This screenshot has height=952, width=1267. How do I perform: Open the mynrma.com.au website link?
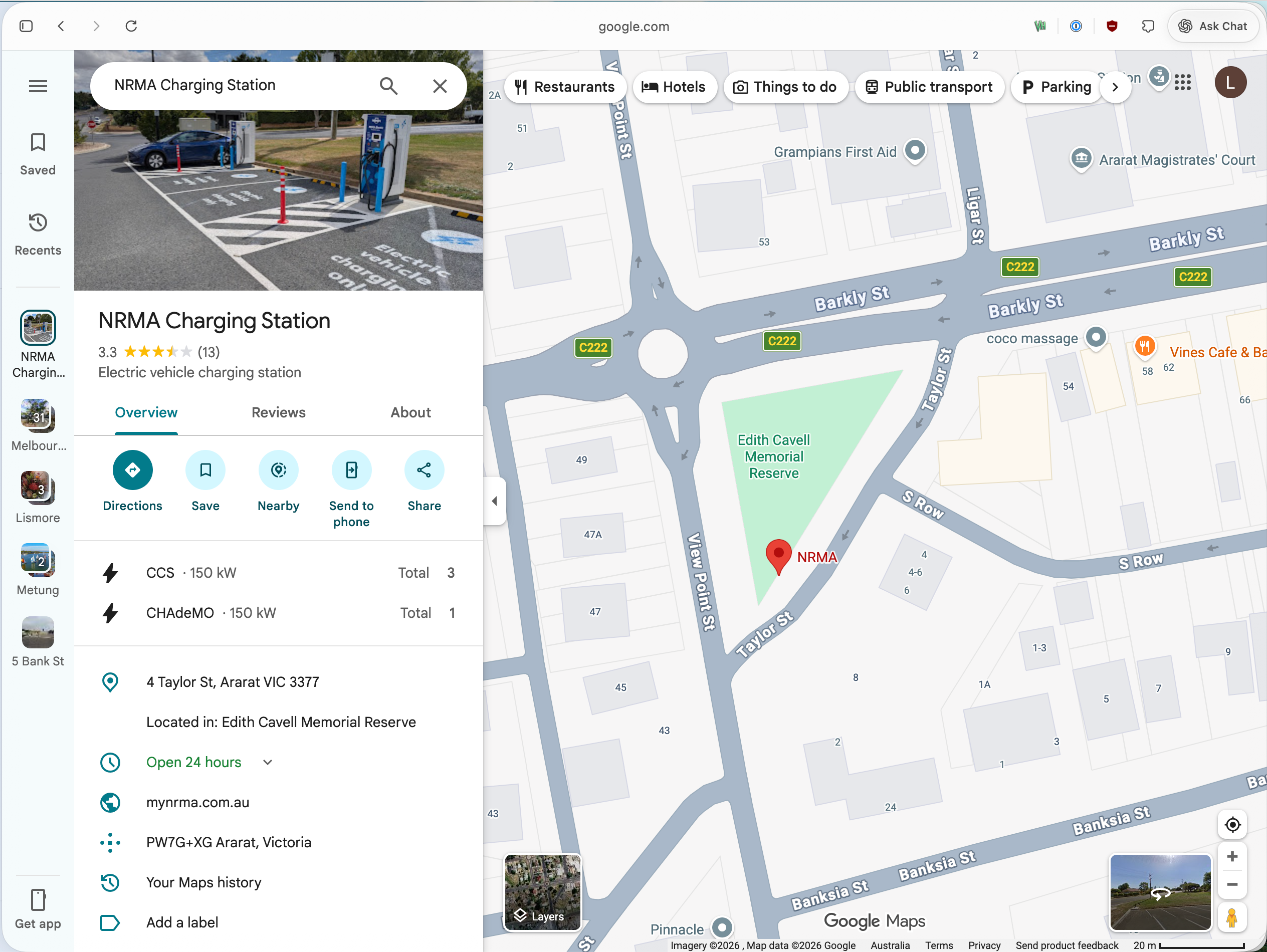[x=197, y=802]
